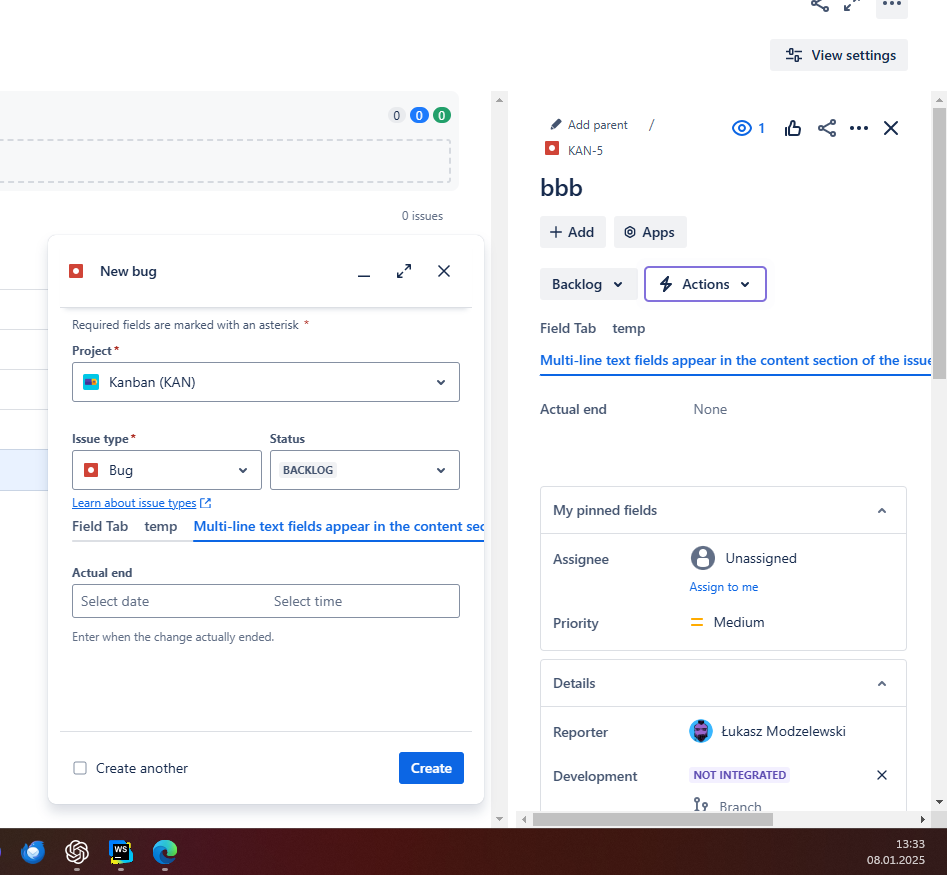Click the blue 0 counter badge
The width and height of the screenshot is (947, 875).
click(x=419, y=115)
